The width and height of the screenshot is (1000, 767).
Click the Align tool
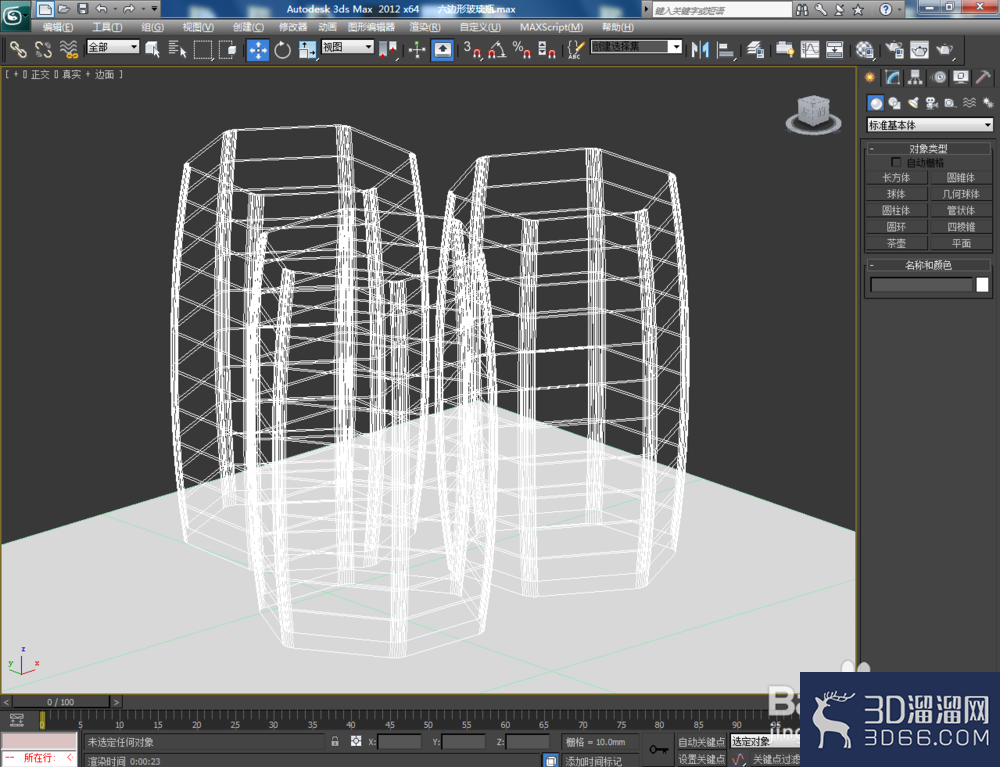[725, 50]
